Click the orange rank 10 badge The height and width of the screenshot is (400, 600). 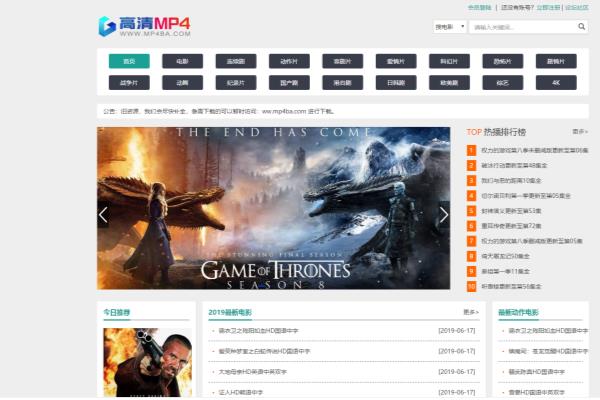click(x=471, y=286)
